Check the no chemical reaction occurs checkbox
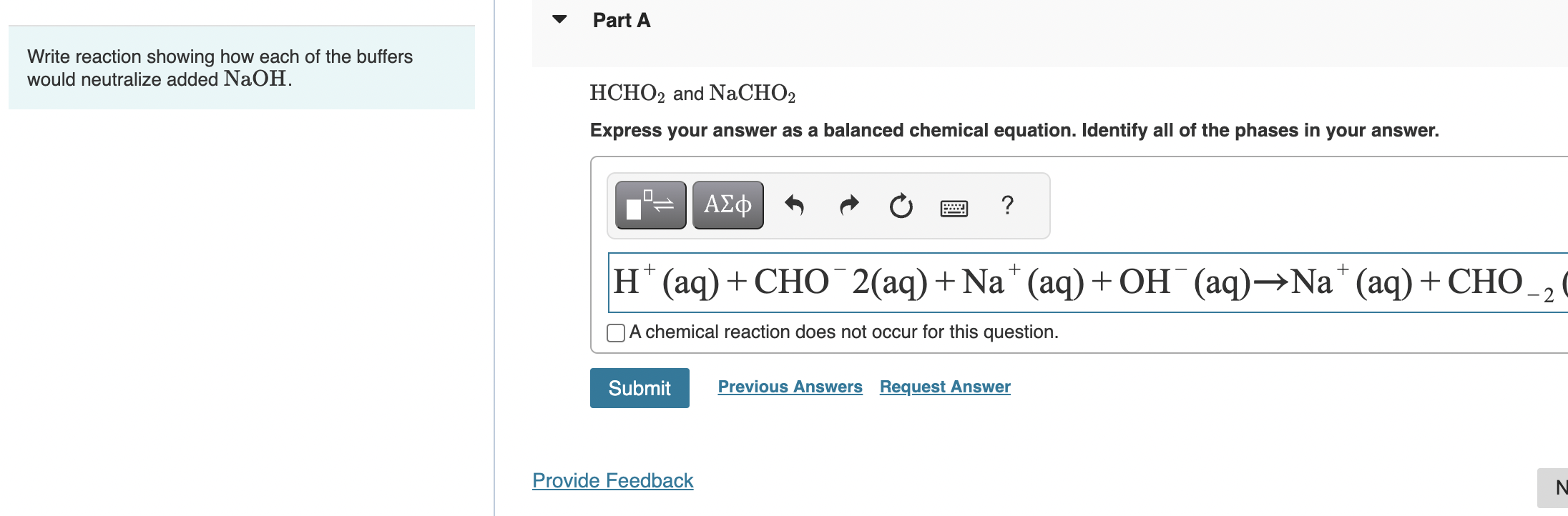This screenshot has height=516, width=1568. (x=615, y=333)
